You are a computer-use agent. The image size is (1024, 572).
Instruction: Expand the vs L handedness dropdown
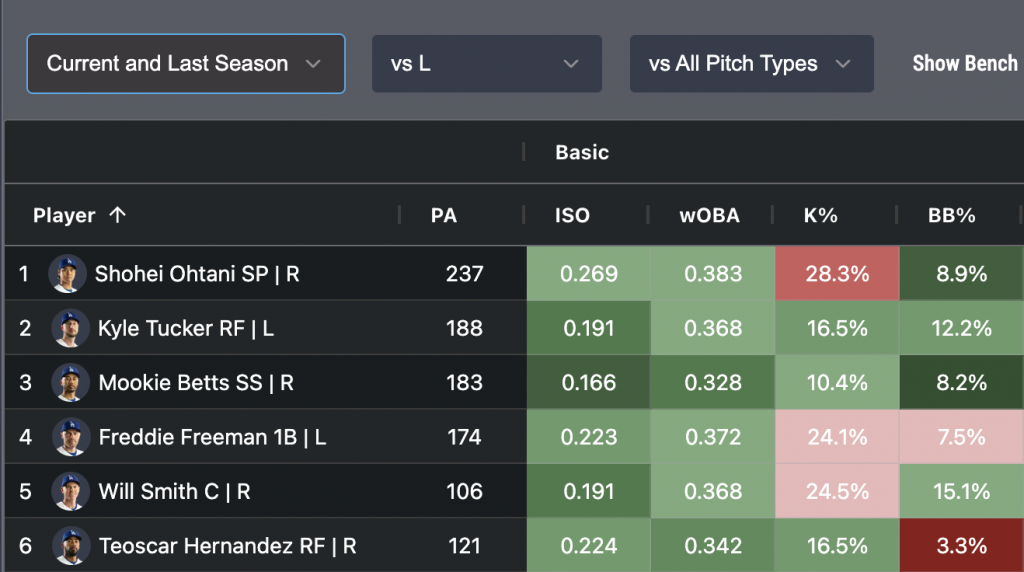[x=486, y=64]
